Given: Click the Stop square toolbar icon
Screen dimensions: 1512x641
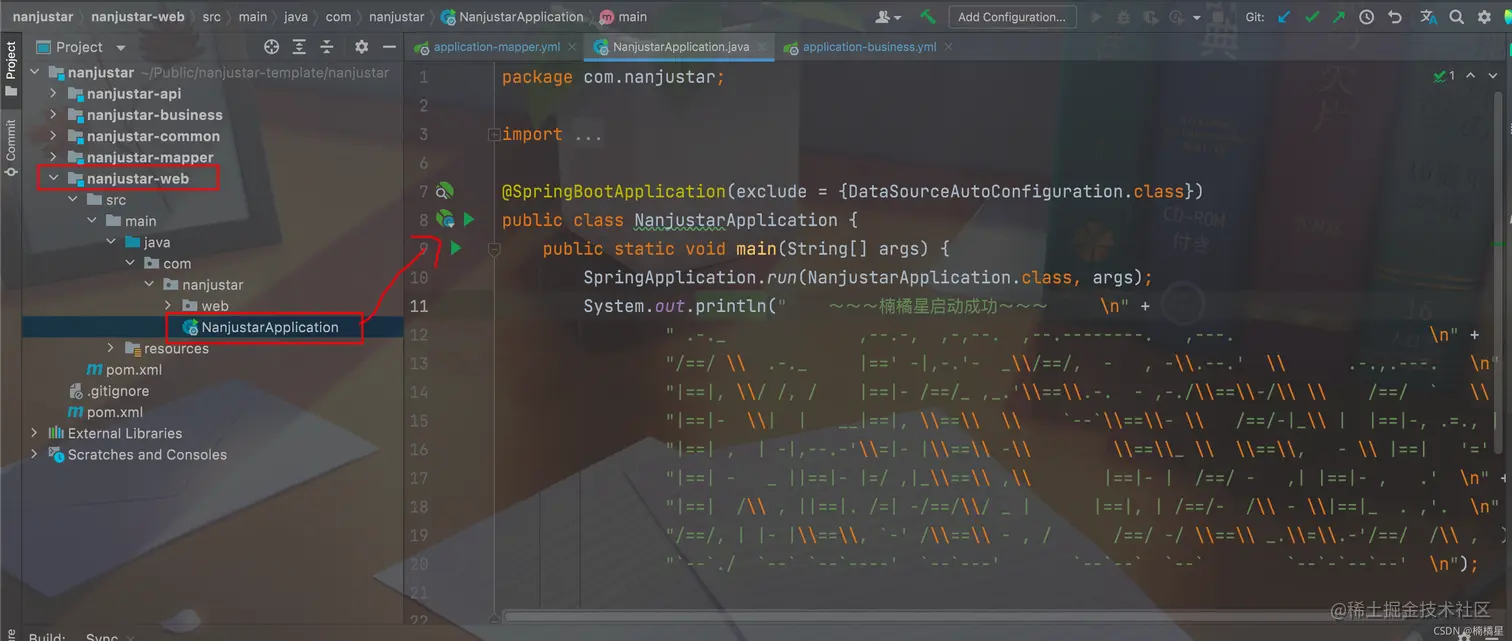Looking at the screenshot, I should 1218,17.
